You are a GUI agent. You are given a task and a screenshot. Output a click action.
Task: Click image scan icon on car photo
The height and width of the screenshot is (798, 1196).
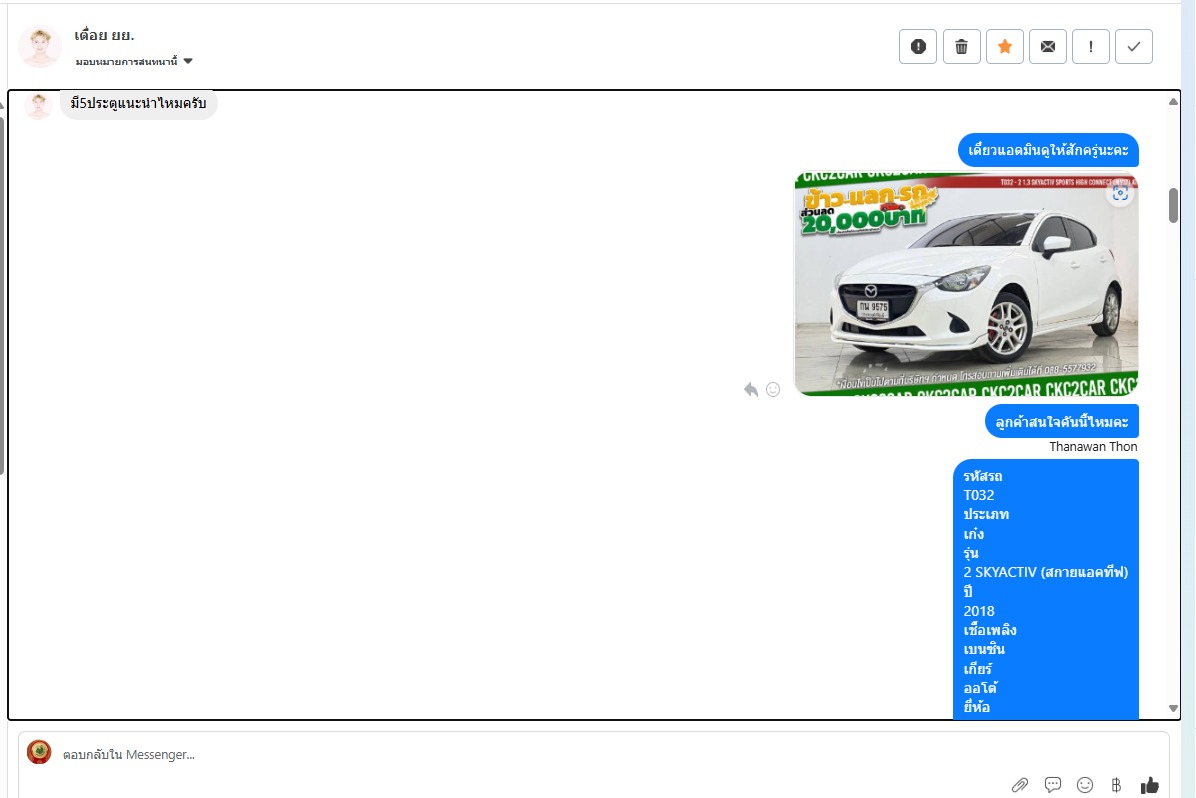[x=1120, y=194]
